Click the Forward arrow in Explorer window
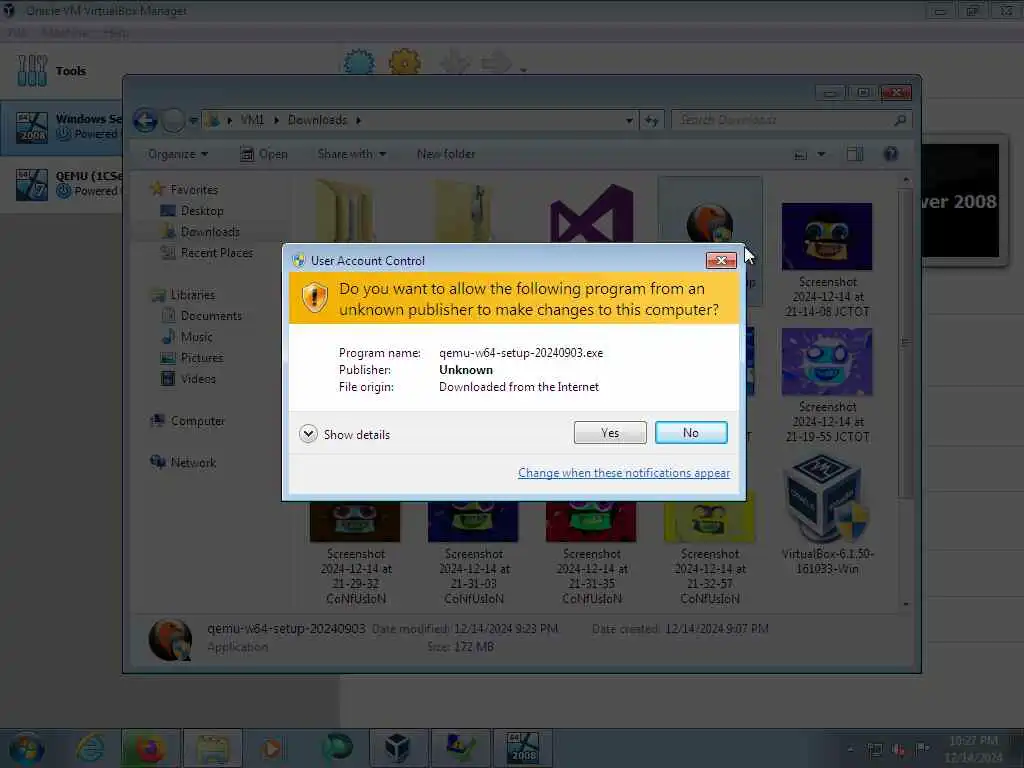This screenshot has height=768, width=1024. click(x=173, y=120)
